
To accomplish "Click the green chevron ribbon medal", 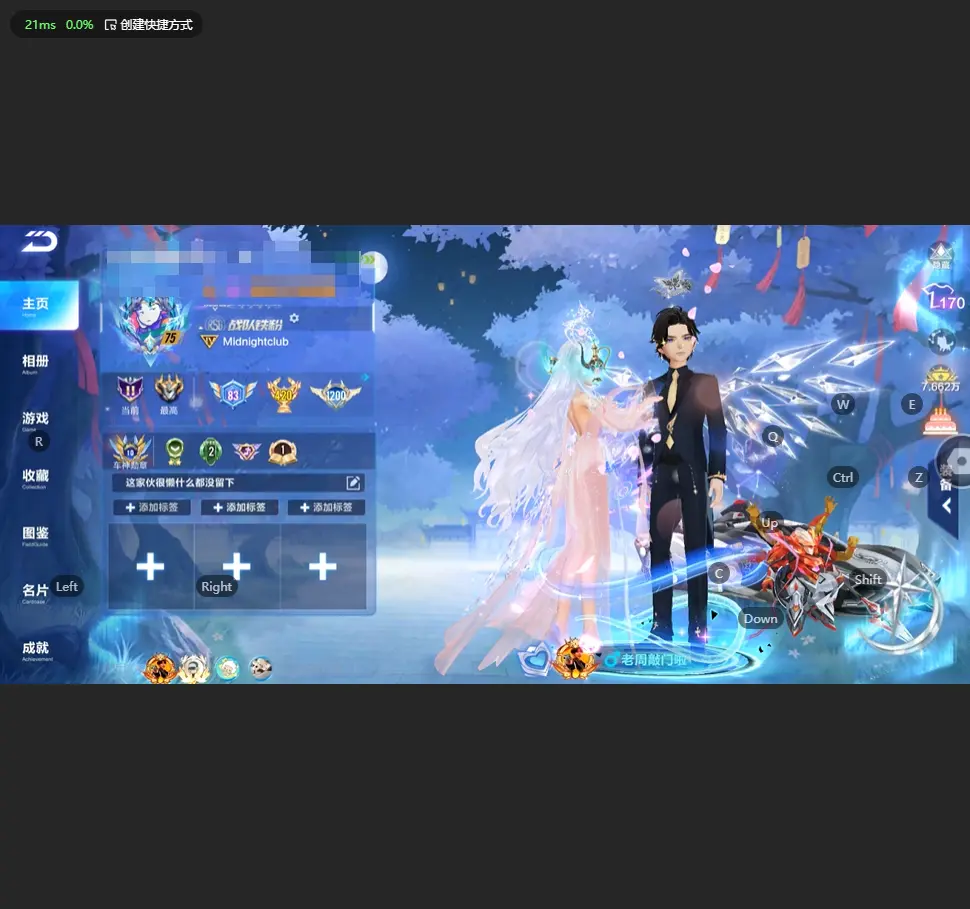I will pos(175,452).
